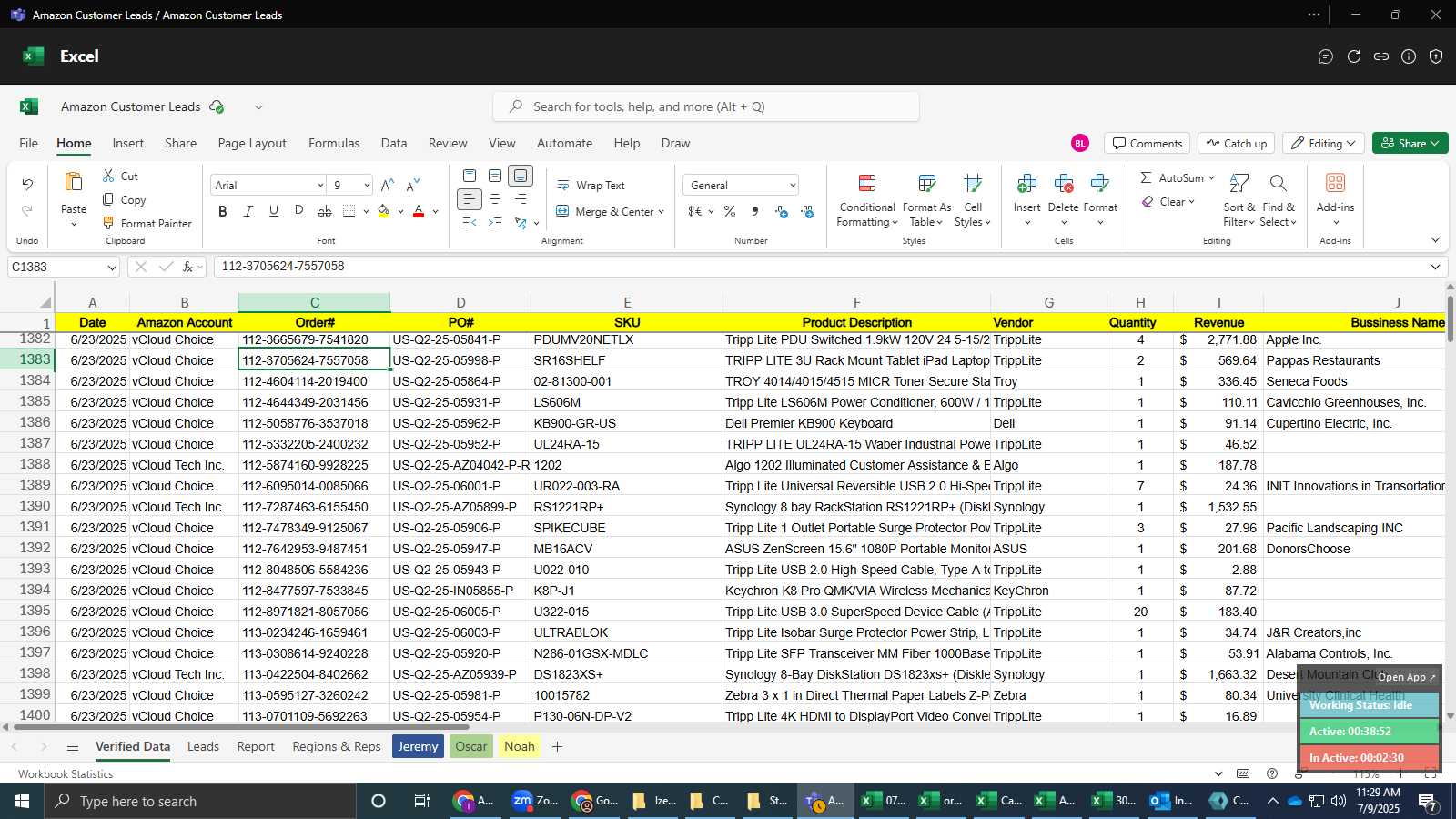Click Workbook Statistics in status bar
The height and width of the screenshot is (819, 1456).
click(66, 774)
